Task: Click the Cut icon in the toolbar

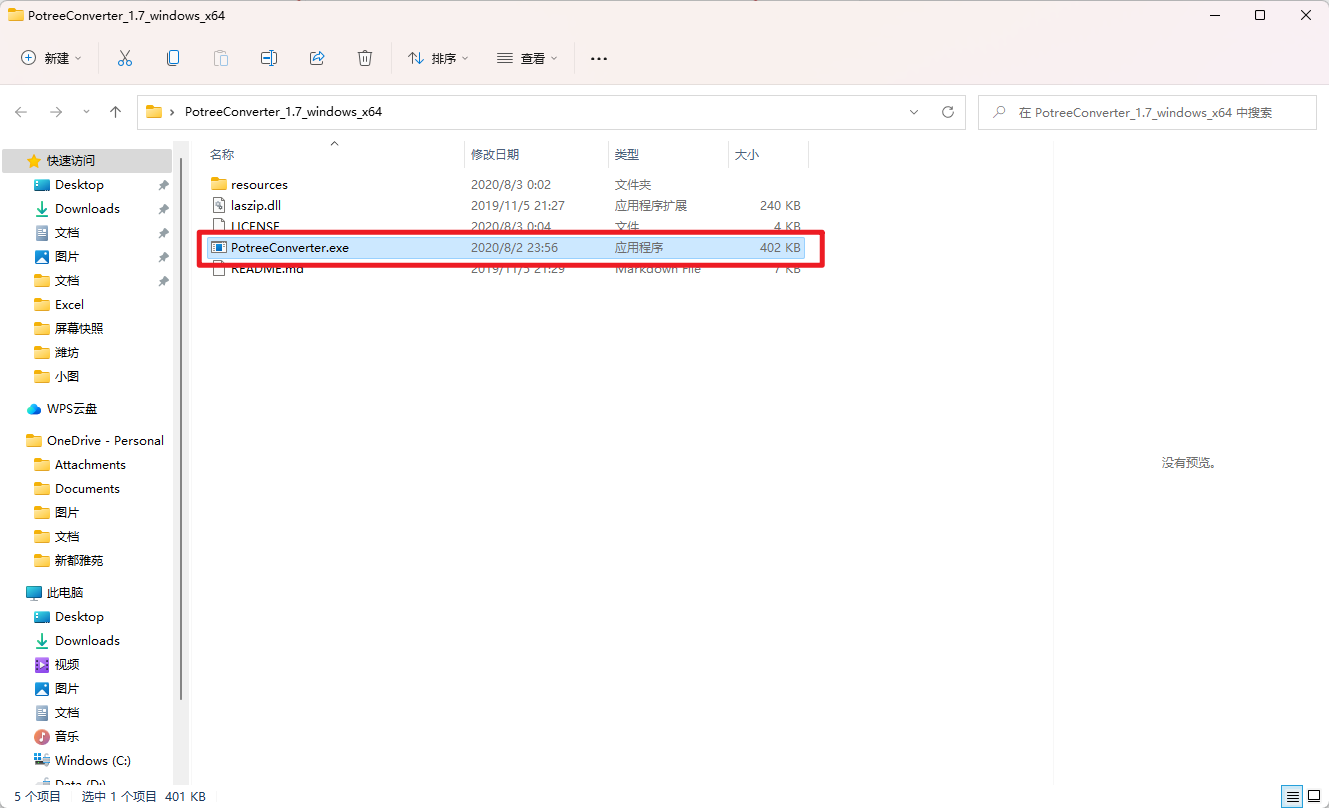Action: pyautogui.click(x=124, y=58)
